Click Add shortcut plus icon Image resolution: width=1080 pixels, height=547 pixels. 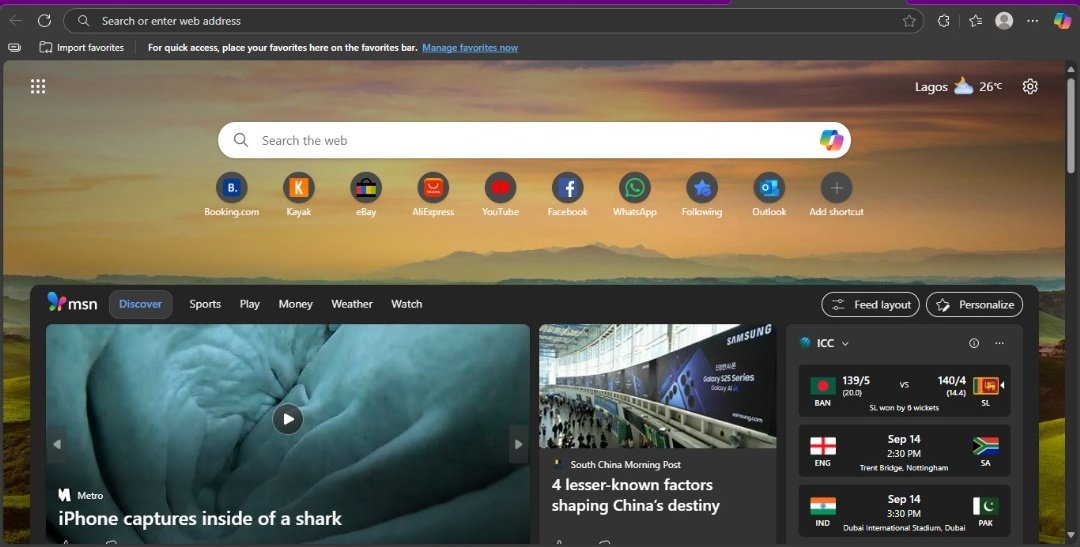pyautogui.click(x=836, y=187)
